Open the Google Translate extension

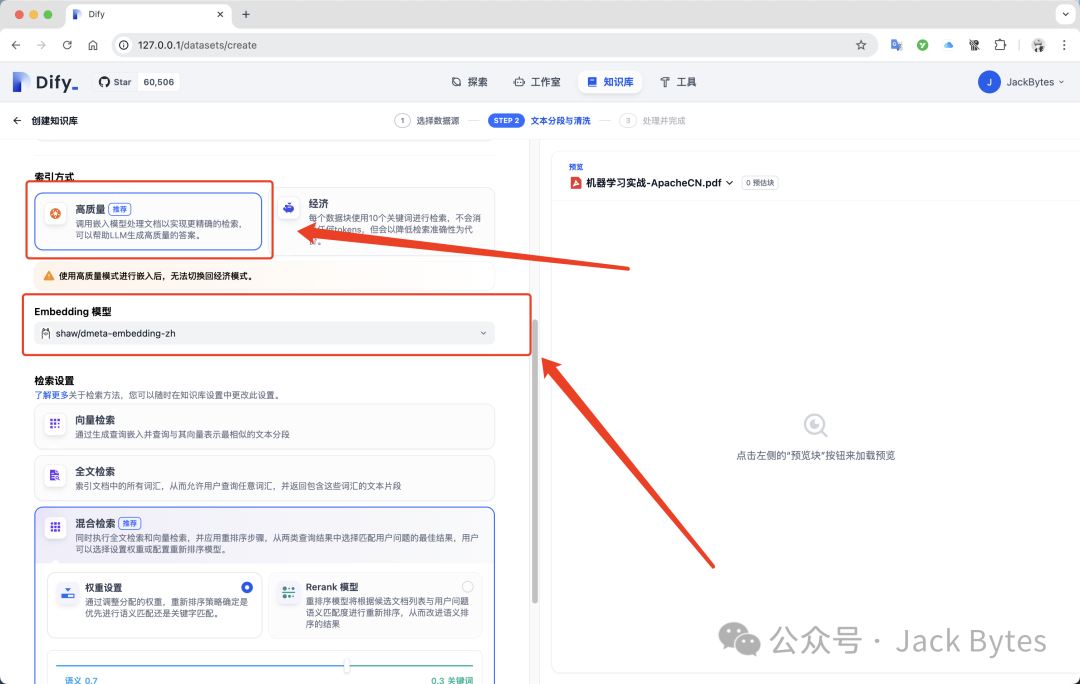tap(896, 45)
